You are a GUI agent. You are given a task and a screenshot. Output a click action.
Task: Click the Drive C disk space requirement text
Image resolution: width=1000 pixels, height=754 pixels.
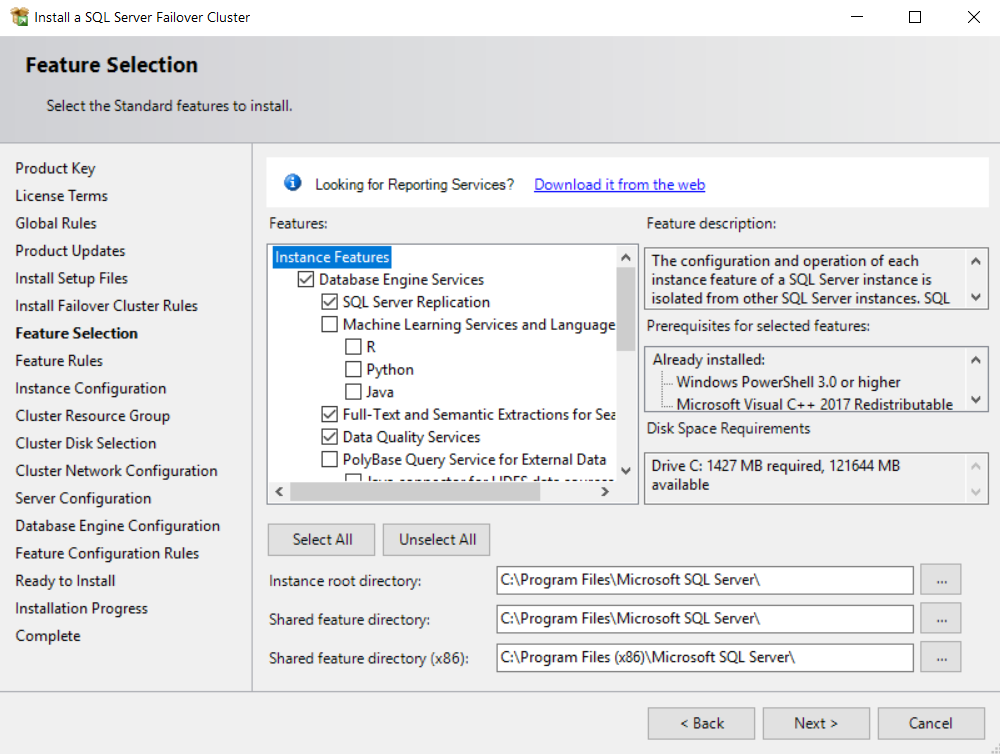(x=776, y=475)
